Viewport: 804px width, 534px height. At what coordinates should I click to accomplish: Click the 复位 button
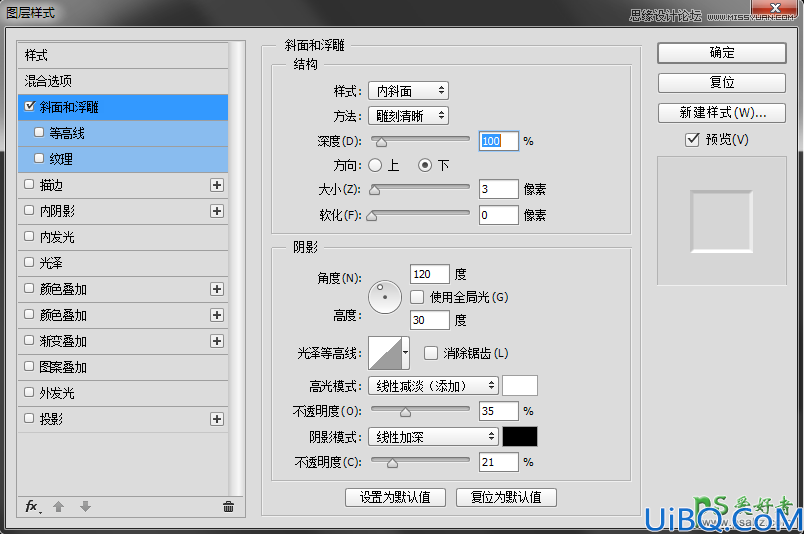(x=721, y=83)
